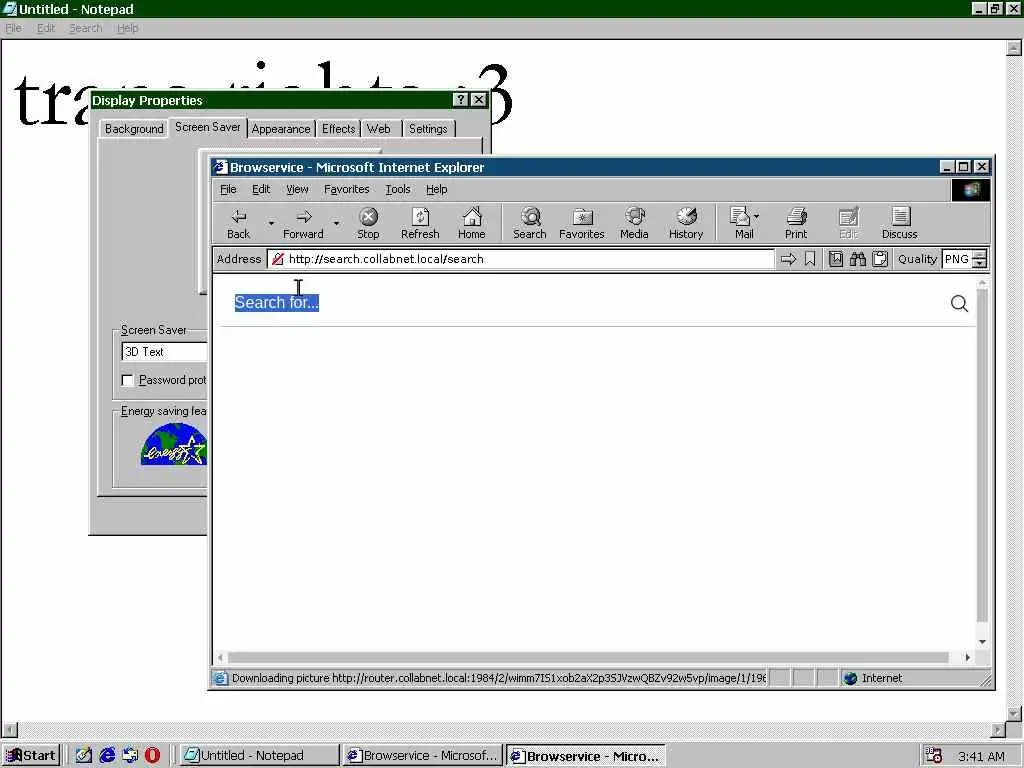This screenshot has width=1024, height=768.
Task: Toggle the Password protected checkbox
Action: pyautogui.click(x=128, y=380)
